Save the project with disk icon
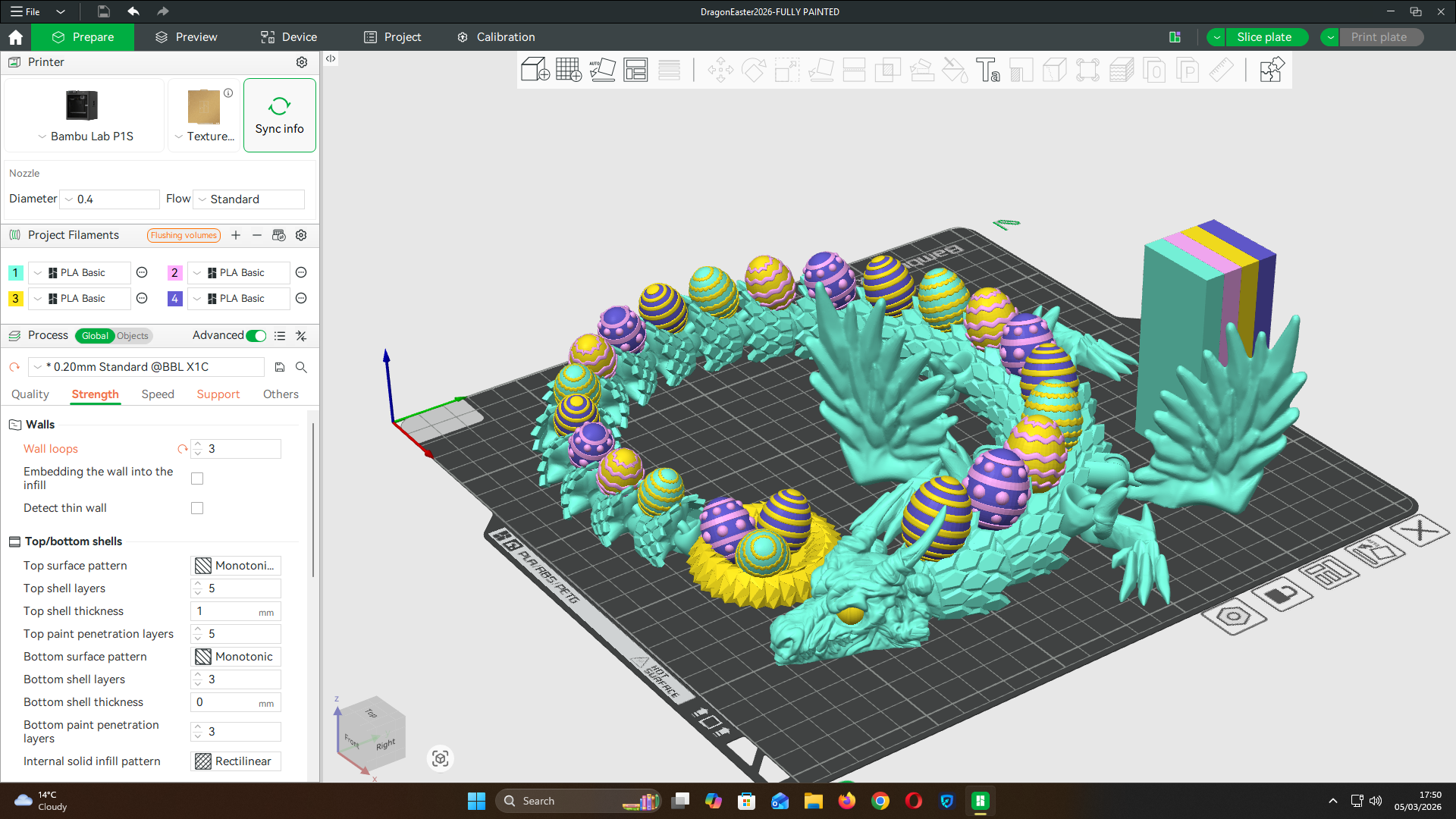The image size is (1456, 819). 103,11
